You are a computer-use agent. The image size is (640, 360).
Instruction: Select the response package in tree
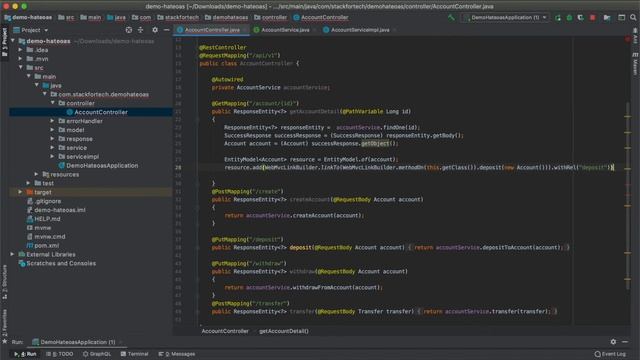click(76, 139)
